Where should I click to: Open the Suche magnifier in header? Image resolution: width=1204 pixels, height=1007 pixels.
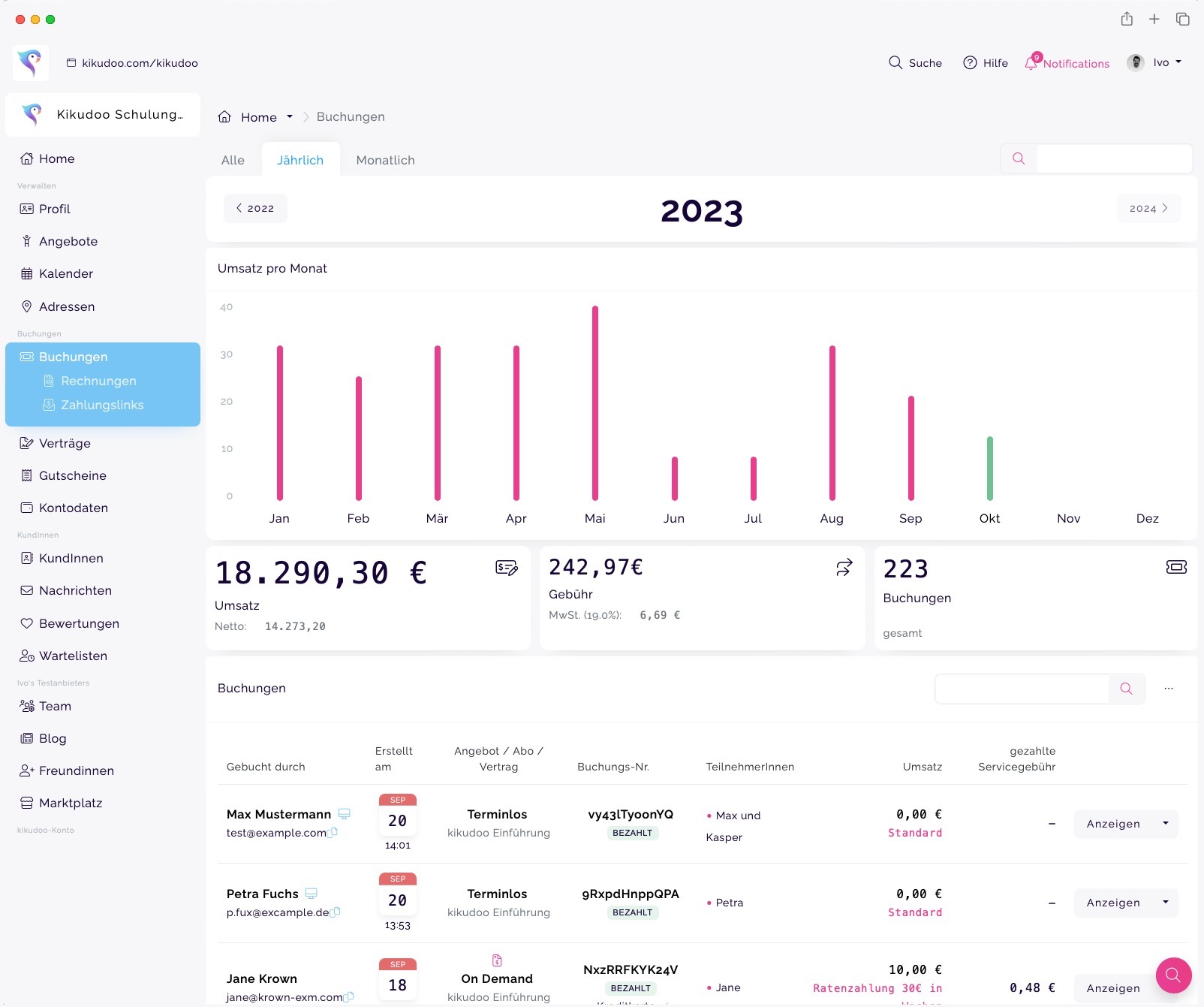pyautogui.click(x=895, y=63)
